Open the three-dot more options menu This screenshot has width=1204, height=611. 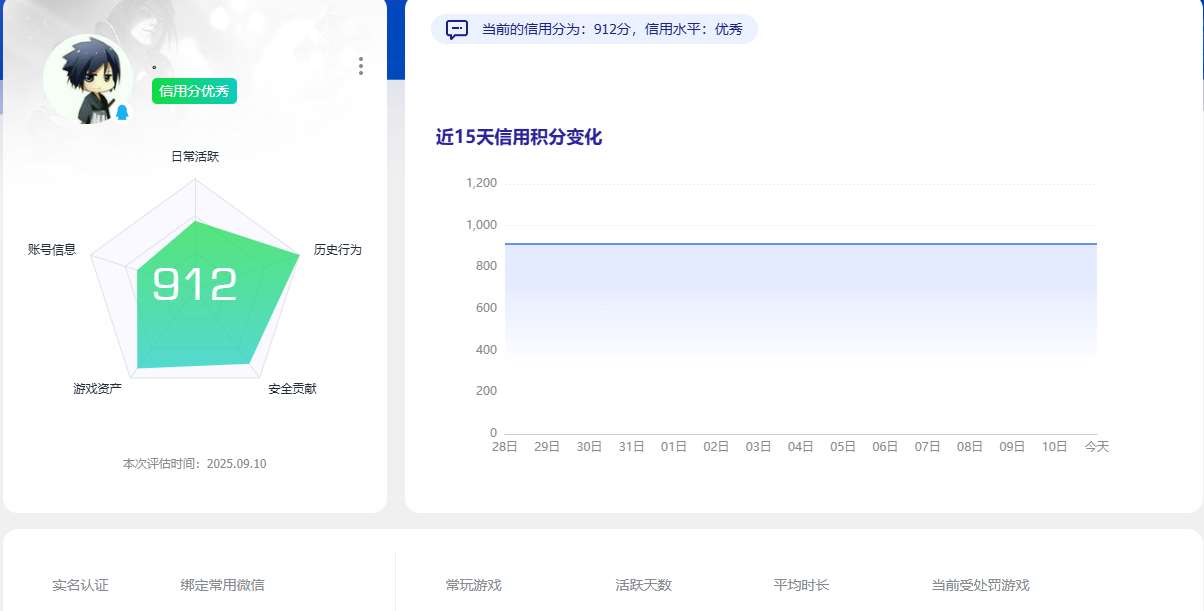pyautogui.click(x=361, y=66)
